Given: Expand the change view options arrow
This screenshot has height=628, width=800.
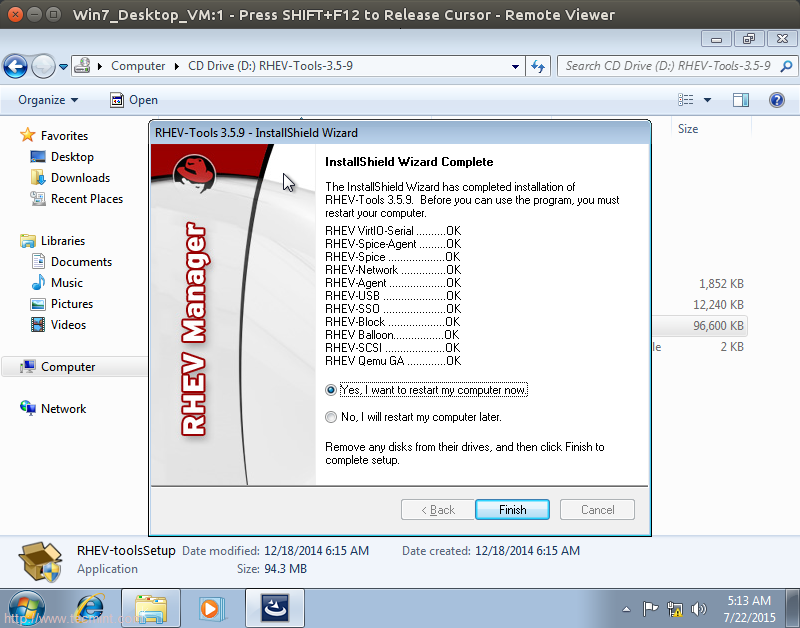Looking at the screenshot, I should (707, 100).
